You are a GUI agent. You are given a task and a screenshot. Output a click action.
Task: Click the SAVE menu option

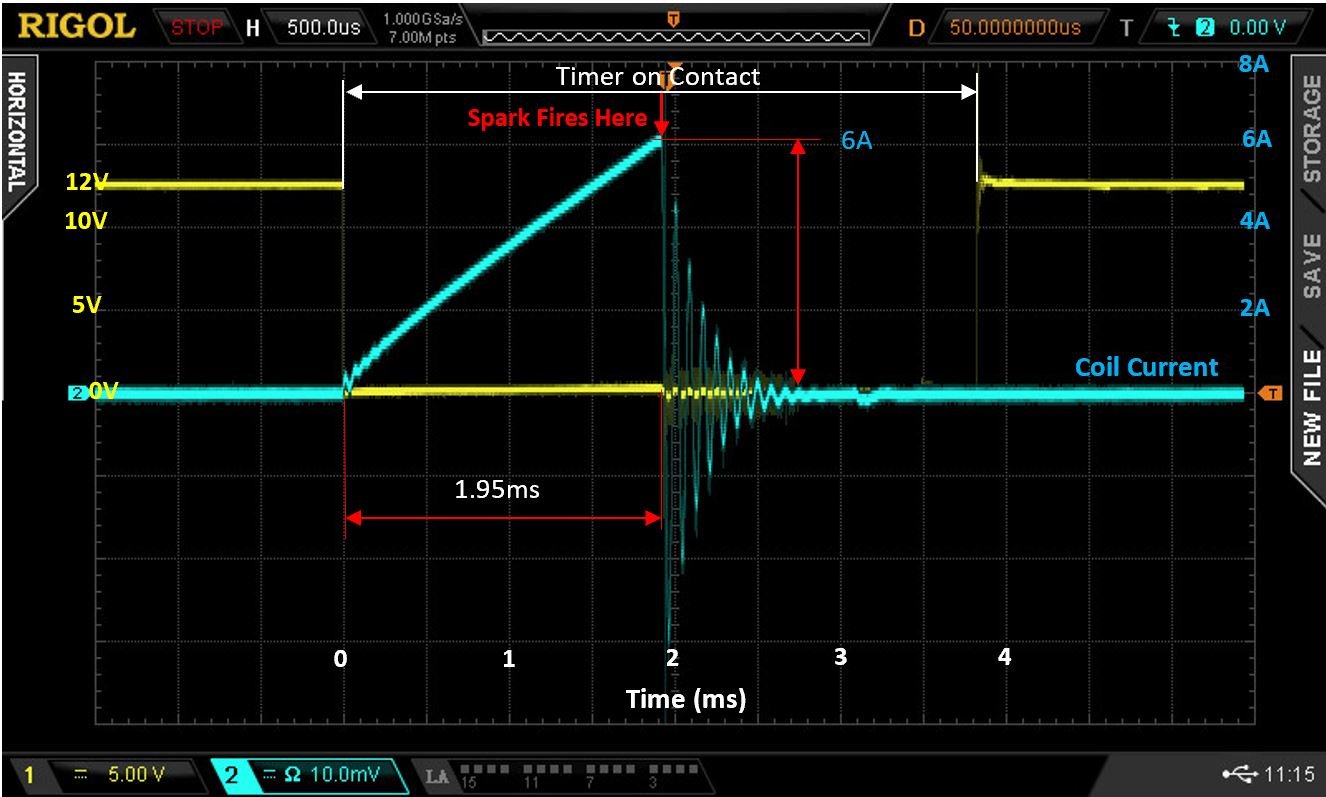(1309, 264)
